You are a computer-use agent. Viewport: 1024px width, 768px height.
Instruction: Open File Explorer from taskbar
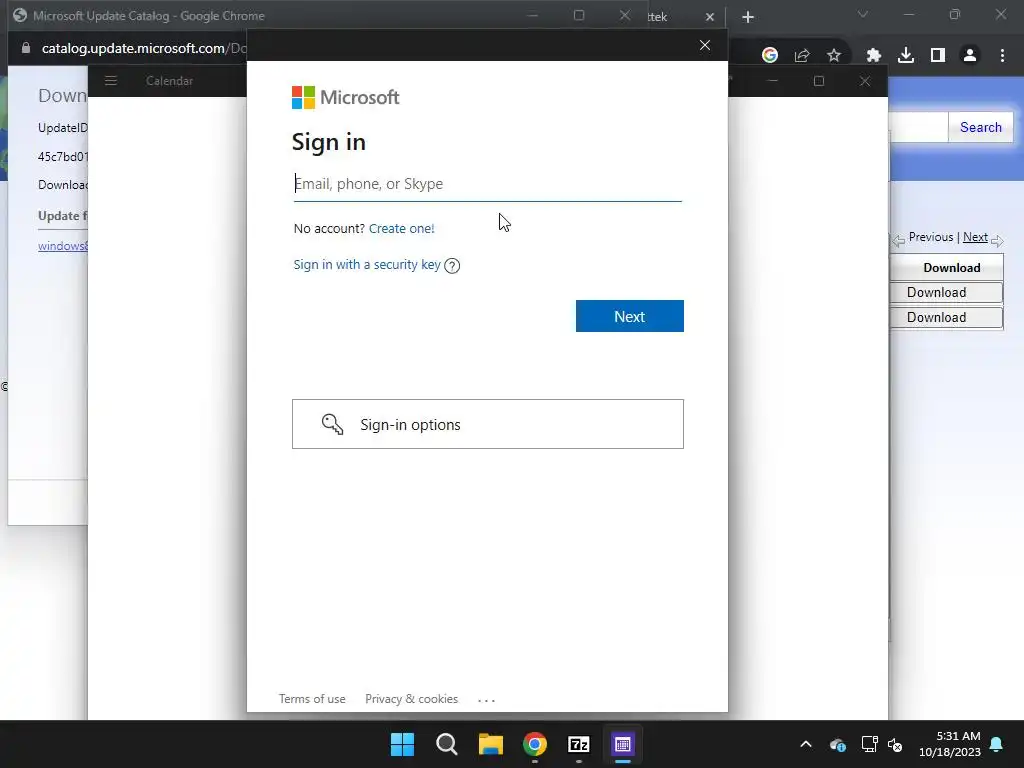(490, 744)
